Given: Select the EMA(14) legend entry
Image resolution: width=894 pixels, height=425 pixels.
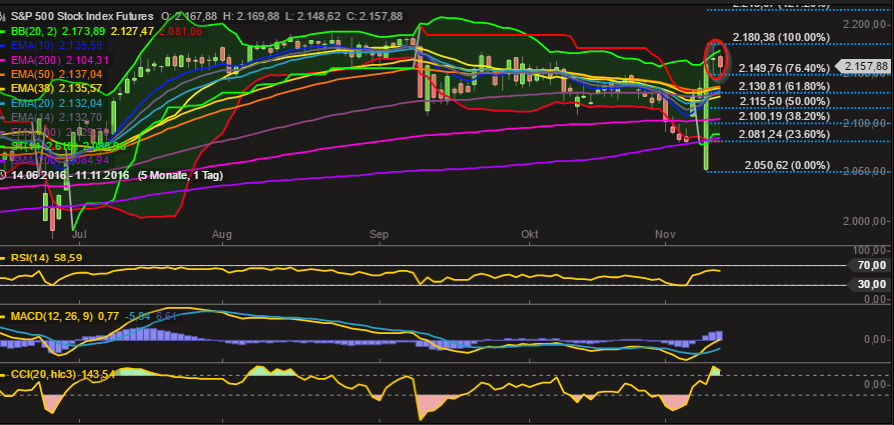Looking at the screenshot, I should click(58, 118).
